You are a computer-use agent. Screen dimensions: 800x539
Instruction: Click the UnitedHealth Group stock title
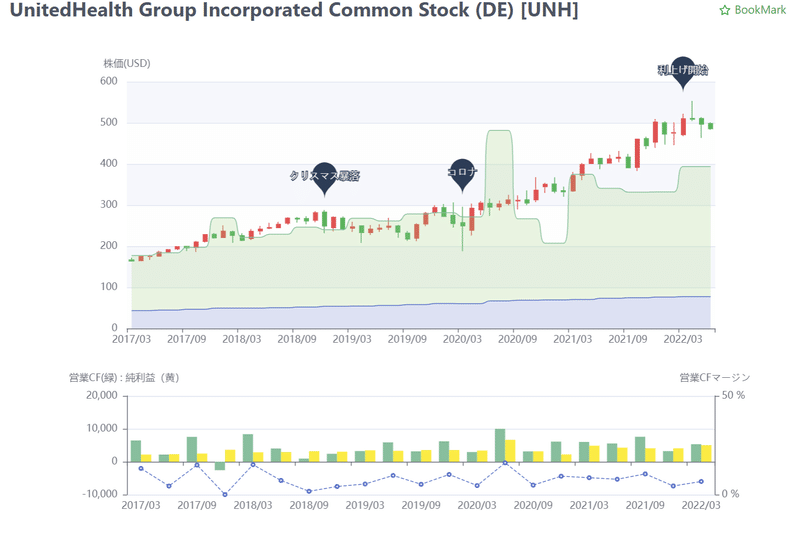294,10
